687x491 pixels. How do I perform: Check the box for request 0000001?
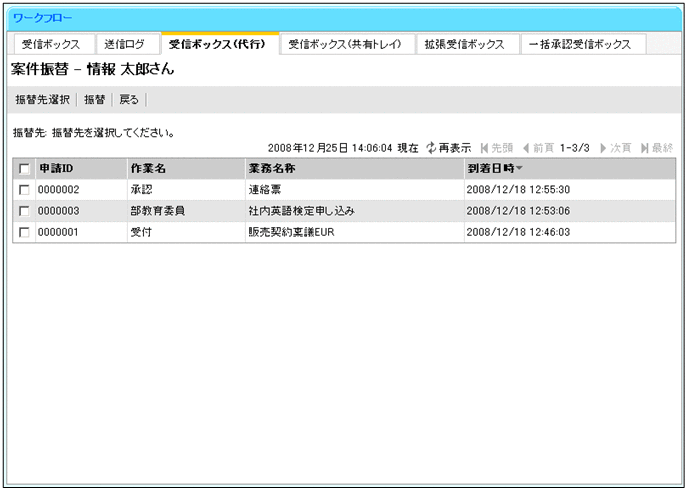(24, 232)
